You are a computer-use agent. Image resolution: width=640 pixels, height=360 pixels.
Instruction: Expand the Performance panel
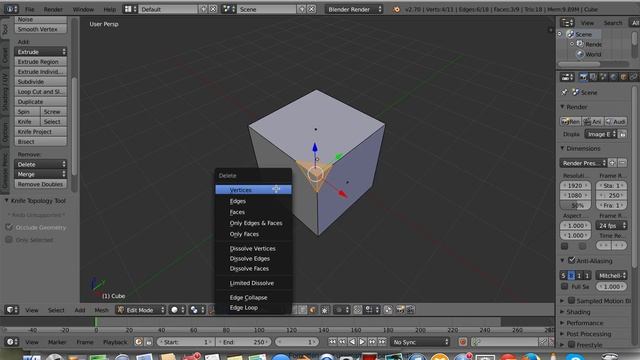(562, 322)
